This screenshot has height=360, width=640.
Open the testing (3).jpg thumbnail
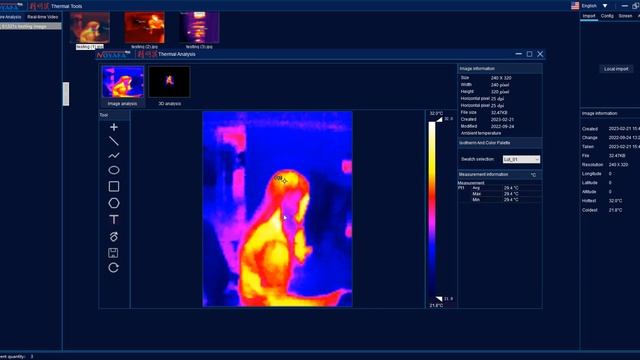click(199, 28)
